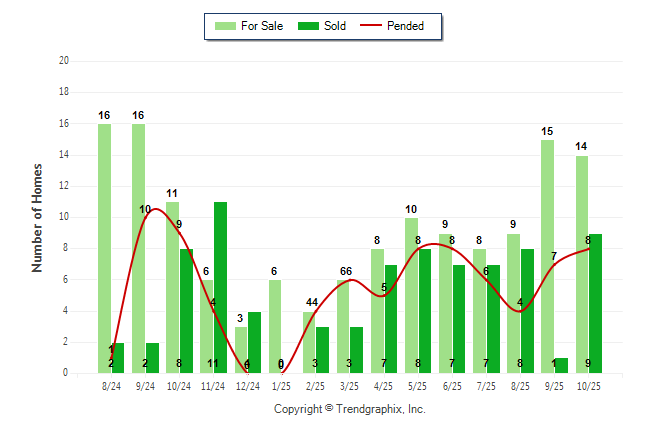Click the 10/25 Sold bar showing 9
This screenshot has width=646, height=434.
[x=595, y=303]
